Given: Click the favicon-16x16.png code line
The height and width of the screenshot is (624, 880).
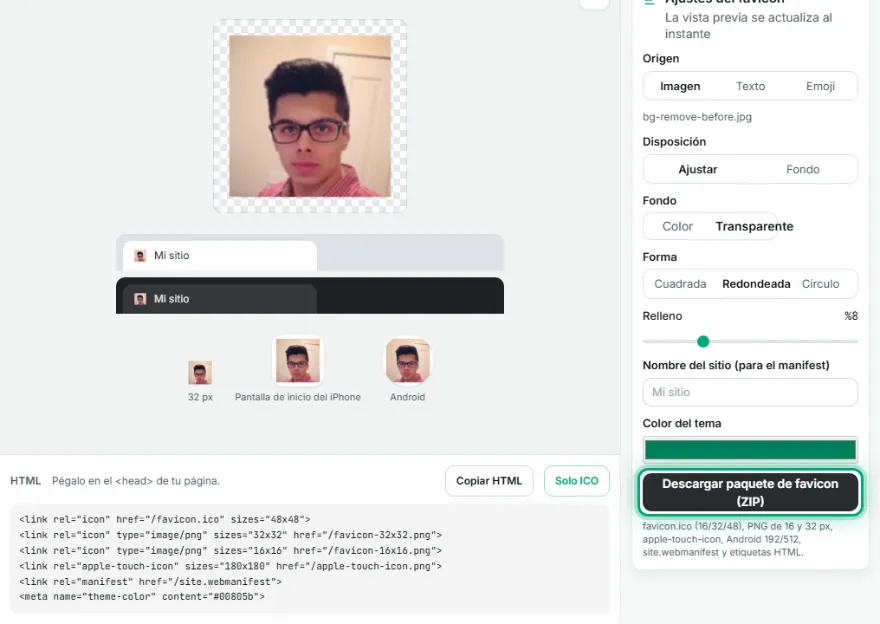Looking at the screenshot, I should [x=231, y=551].
